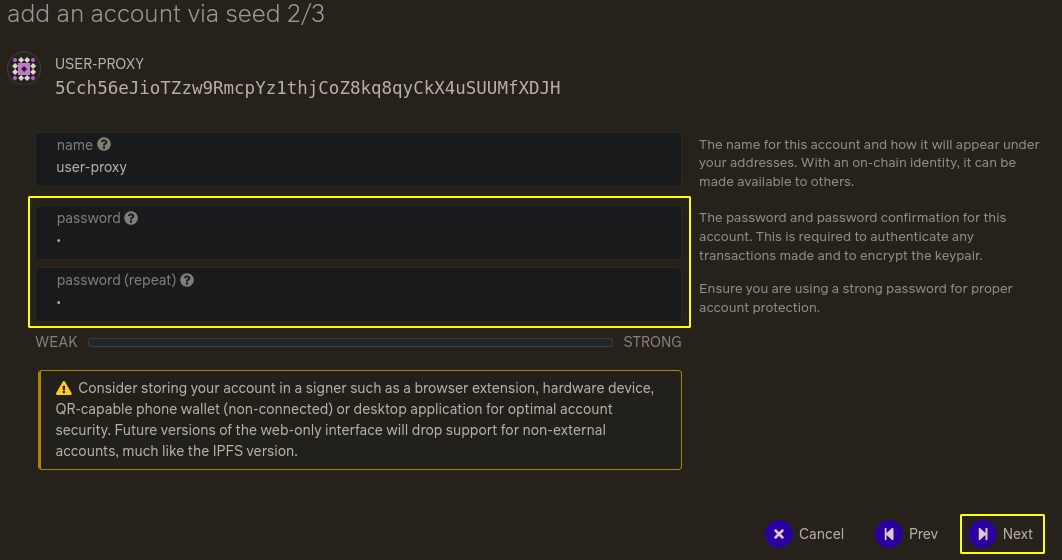Click the X icon on Cancel
This screenshot has width=1062, height=560.
[779, 534]
